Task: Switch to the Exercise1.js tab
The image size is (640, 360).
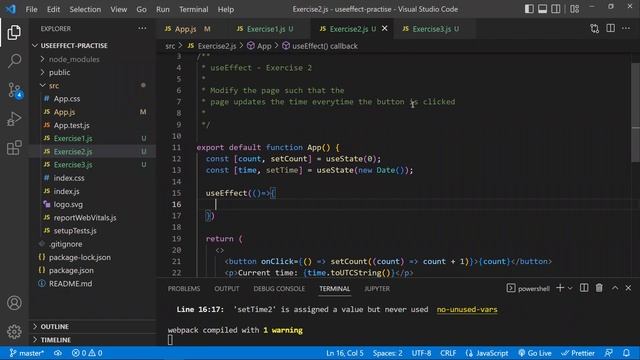Action: click(x=270, y=29)
